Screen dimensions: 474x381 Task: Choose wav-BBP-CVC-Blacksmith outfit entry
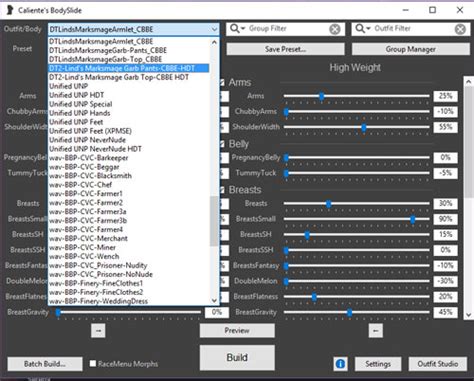[x=90, y=176]
